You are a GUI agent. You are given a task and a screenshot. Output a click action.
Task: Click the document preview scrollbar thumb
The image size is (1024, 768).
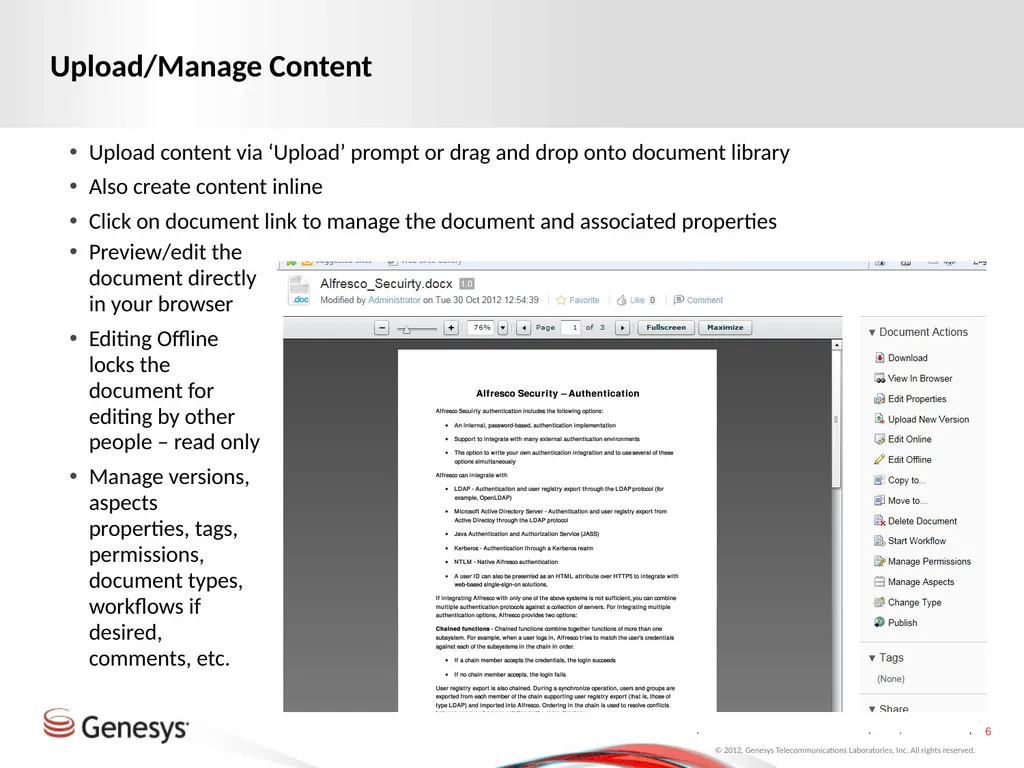837,419
